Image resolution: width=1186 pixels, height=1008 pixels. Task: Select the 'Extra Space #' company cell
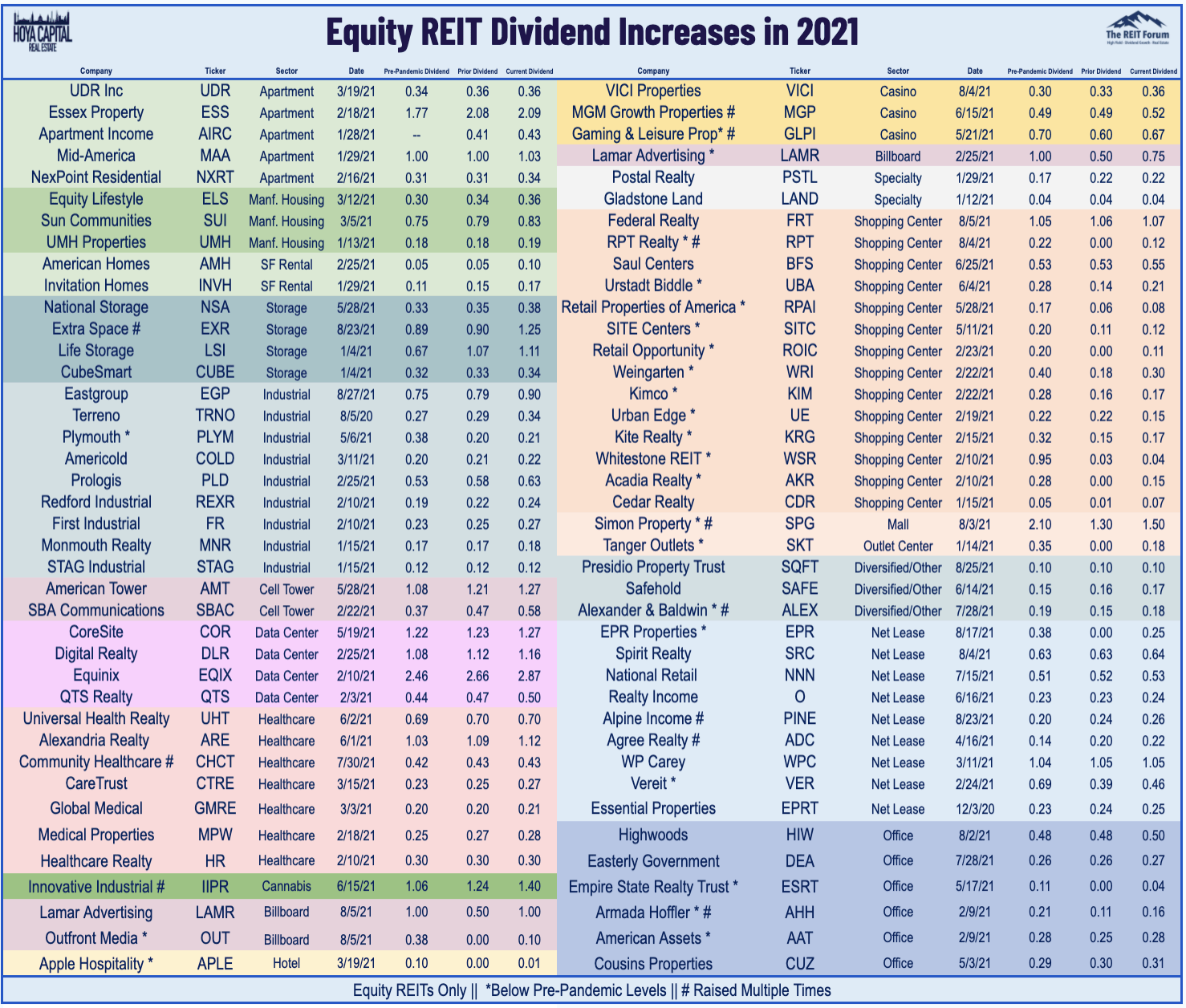tap(96, 329)
